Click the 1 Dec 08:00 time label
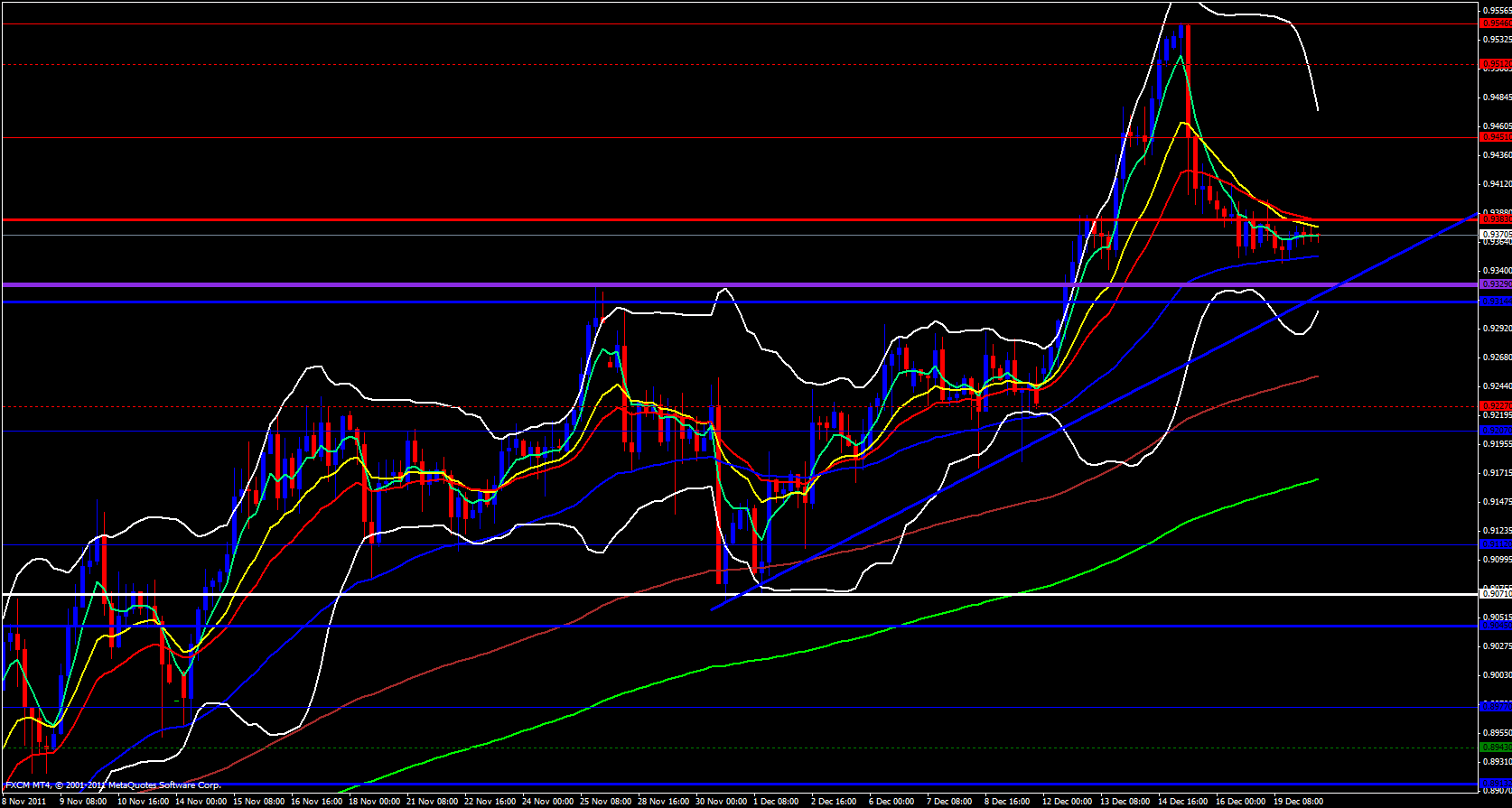Image resolution: width=1512 pixels, height=808 pixels. [775, 801]
